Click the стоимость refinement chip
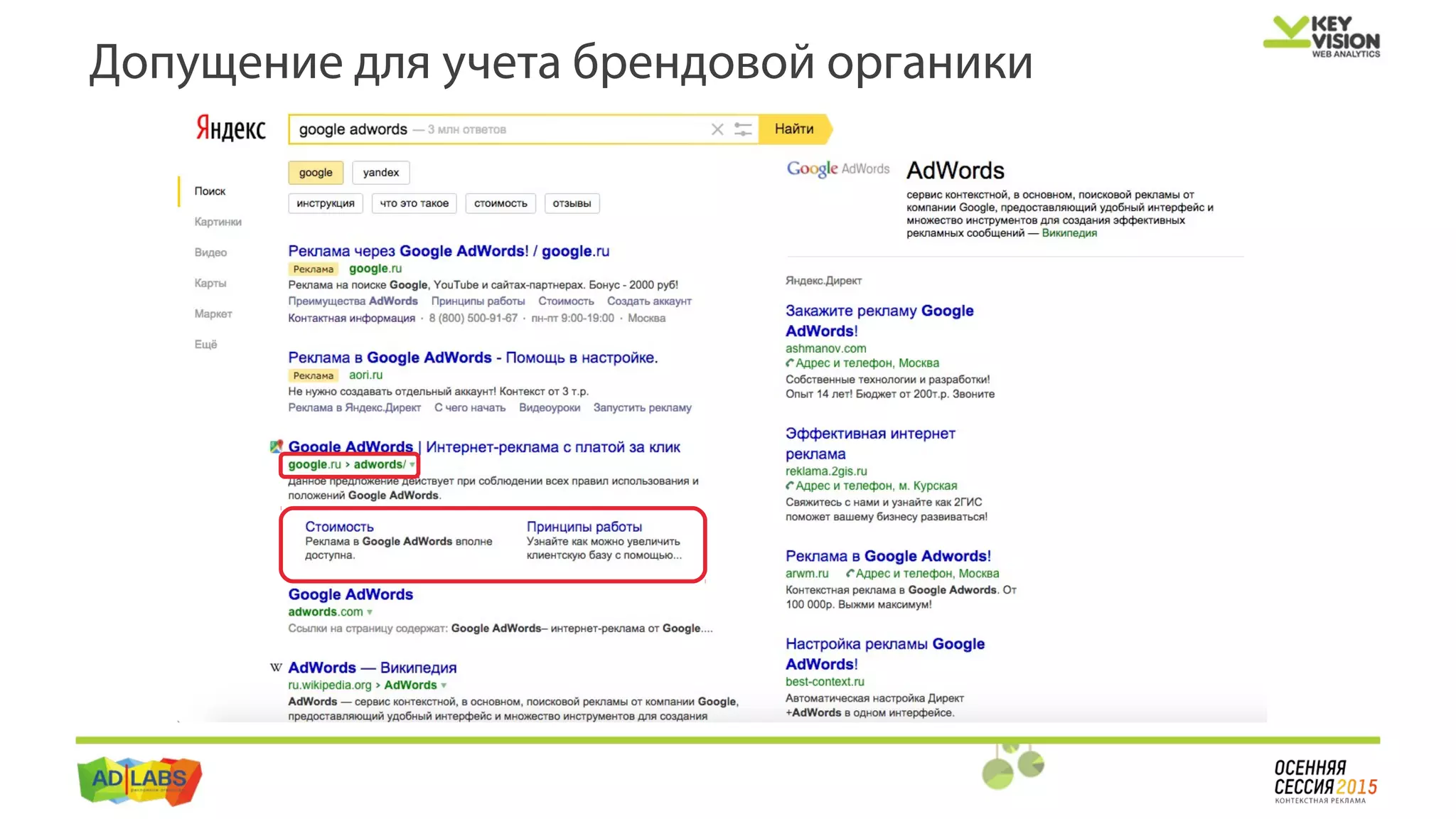The image size is (1456, 819). 500,203
